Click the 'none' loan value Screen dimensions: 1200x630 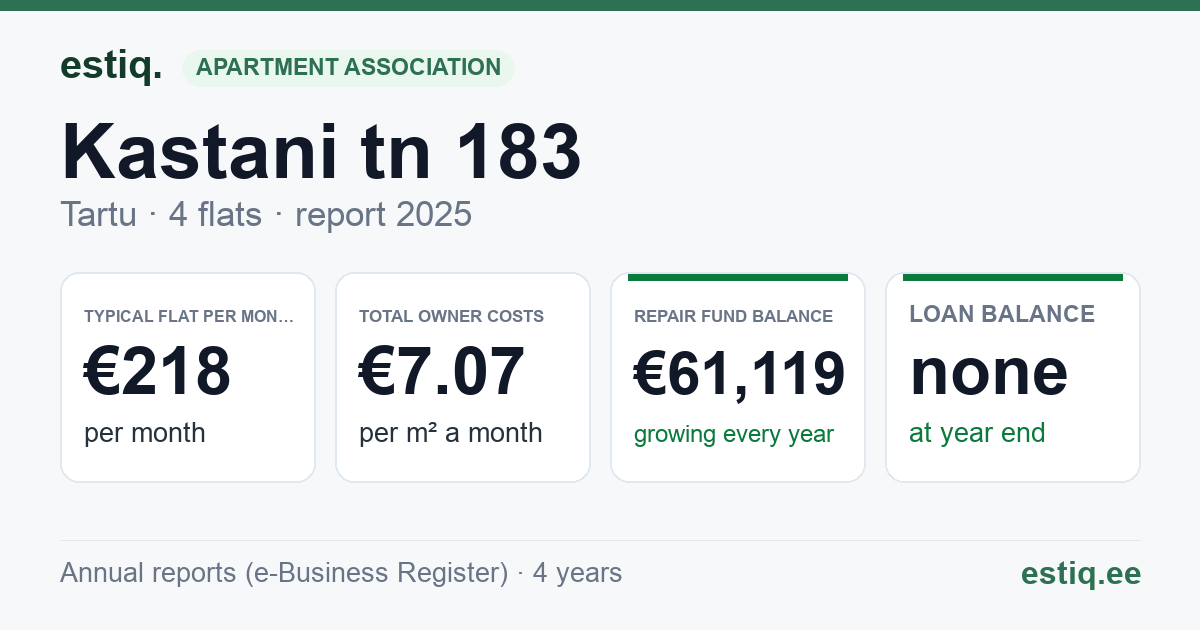(989, 372)
